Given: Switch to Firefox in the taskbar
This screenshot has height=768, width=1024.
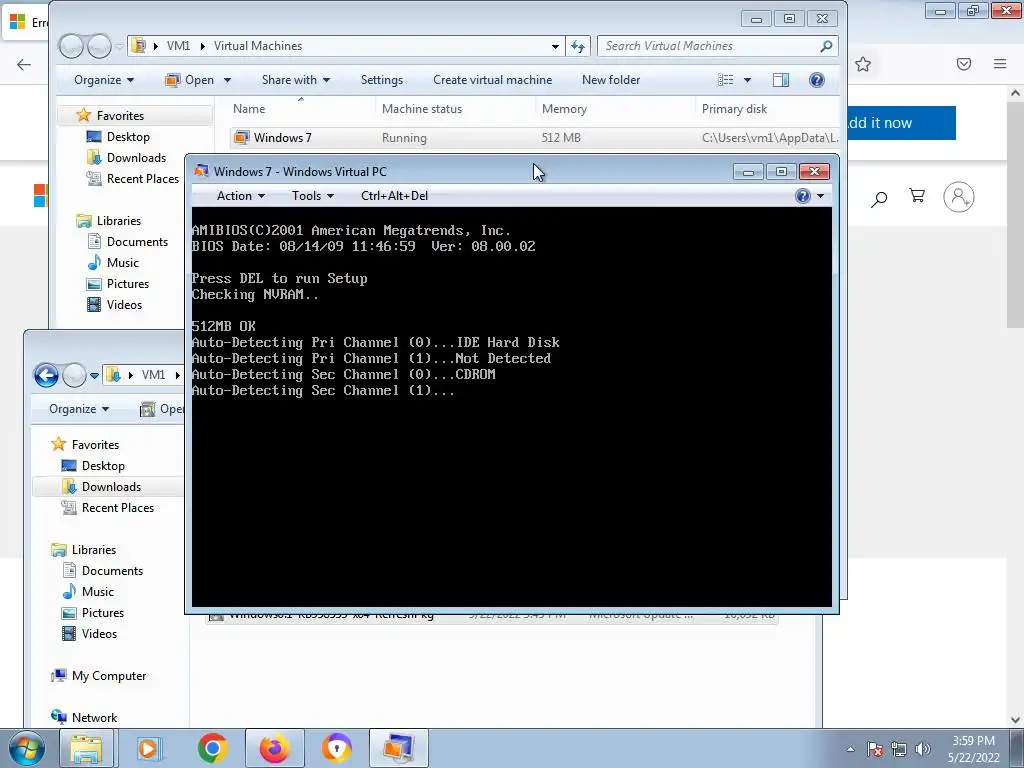Looking at the screenshot, I should point(274,748).
